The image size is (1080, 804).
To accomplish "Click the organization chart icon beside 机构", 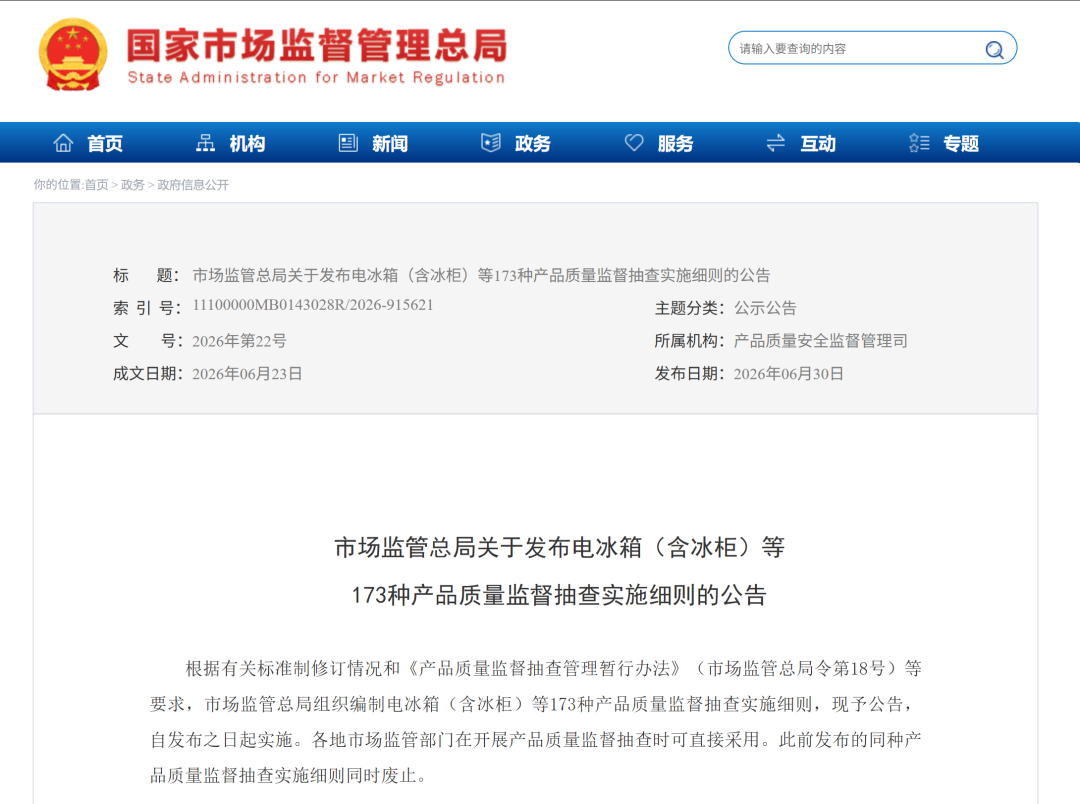I will coord(205,143).
